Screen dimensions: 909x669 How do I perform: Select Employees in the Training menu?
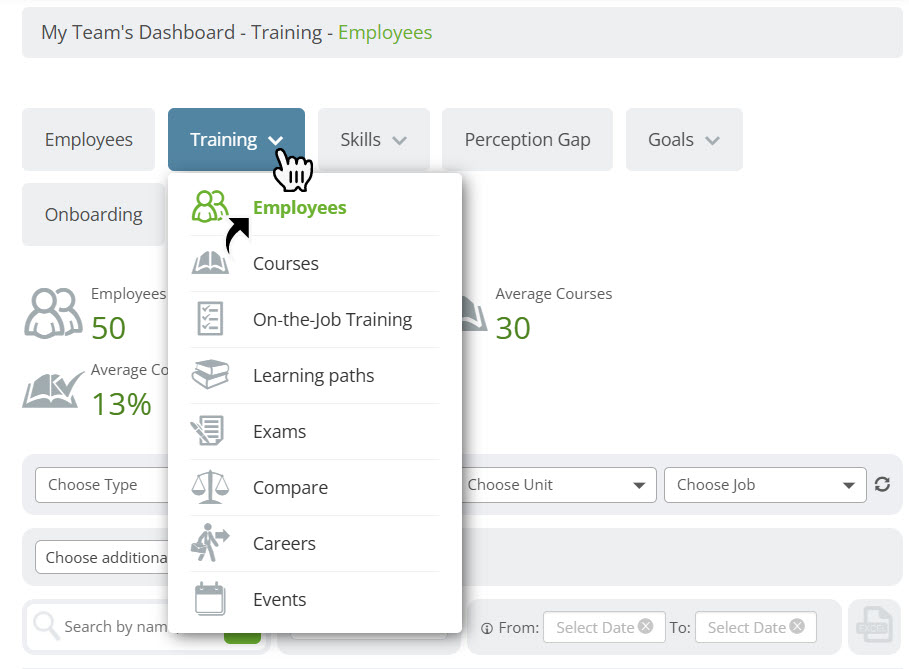(315, 207)
